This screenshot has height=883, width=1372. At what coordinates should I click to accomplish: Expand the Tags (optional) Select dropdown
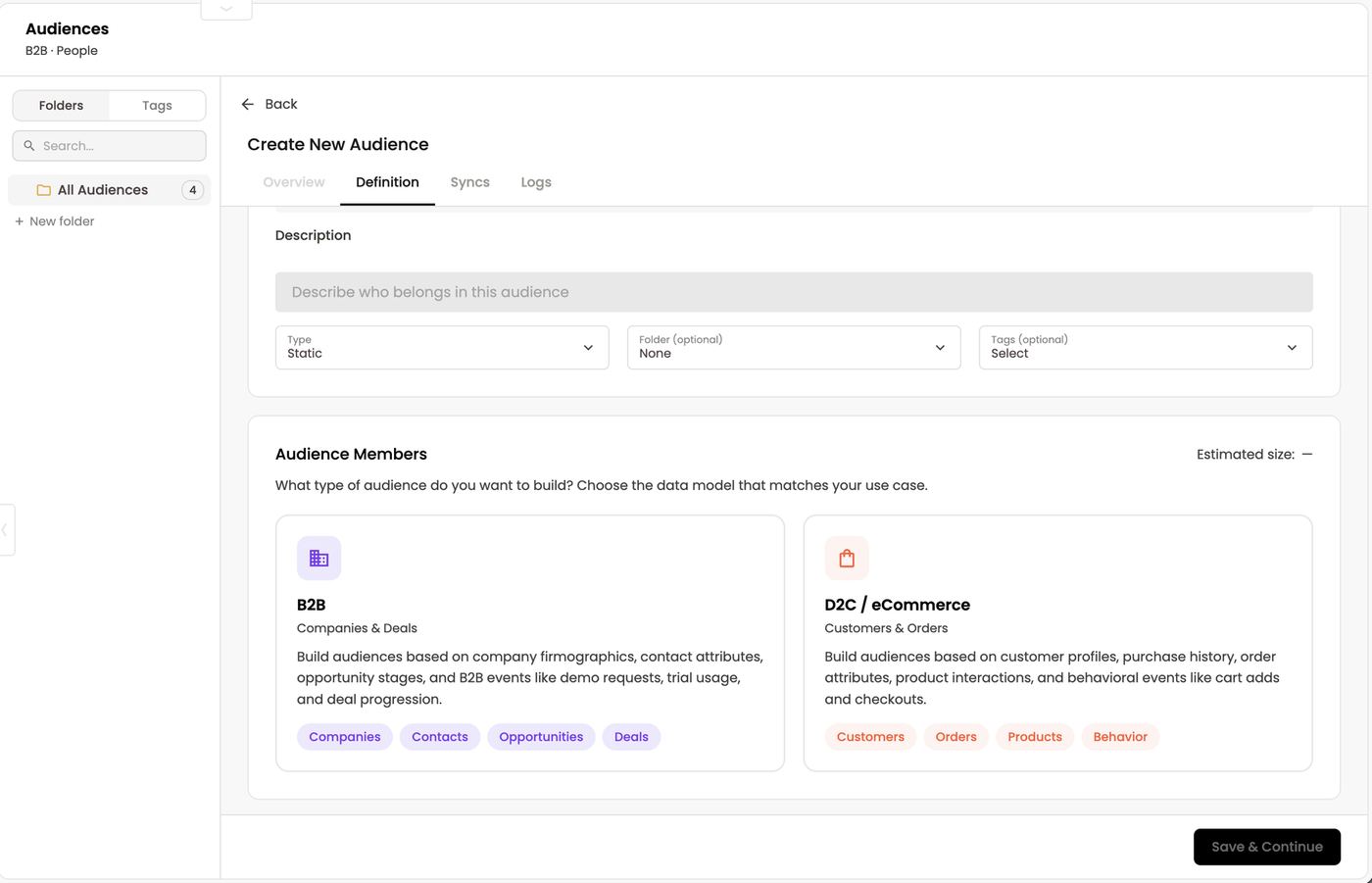(1146, 347)
